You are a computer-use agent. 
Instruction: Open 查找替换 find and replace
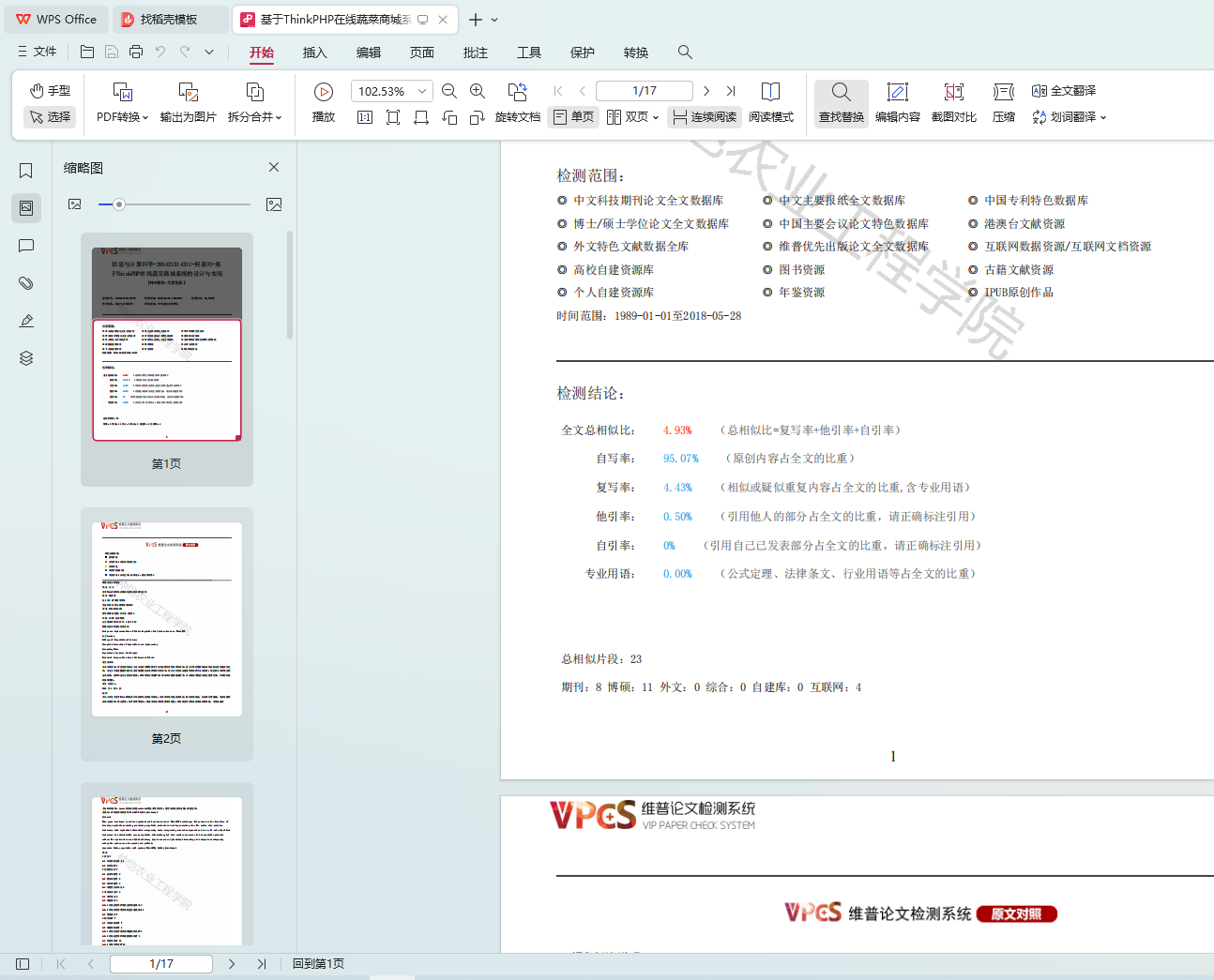pyautogui.click(x=842, y=102)
